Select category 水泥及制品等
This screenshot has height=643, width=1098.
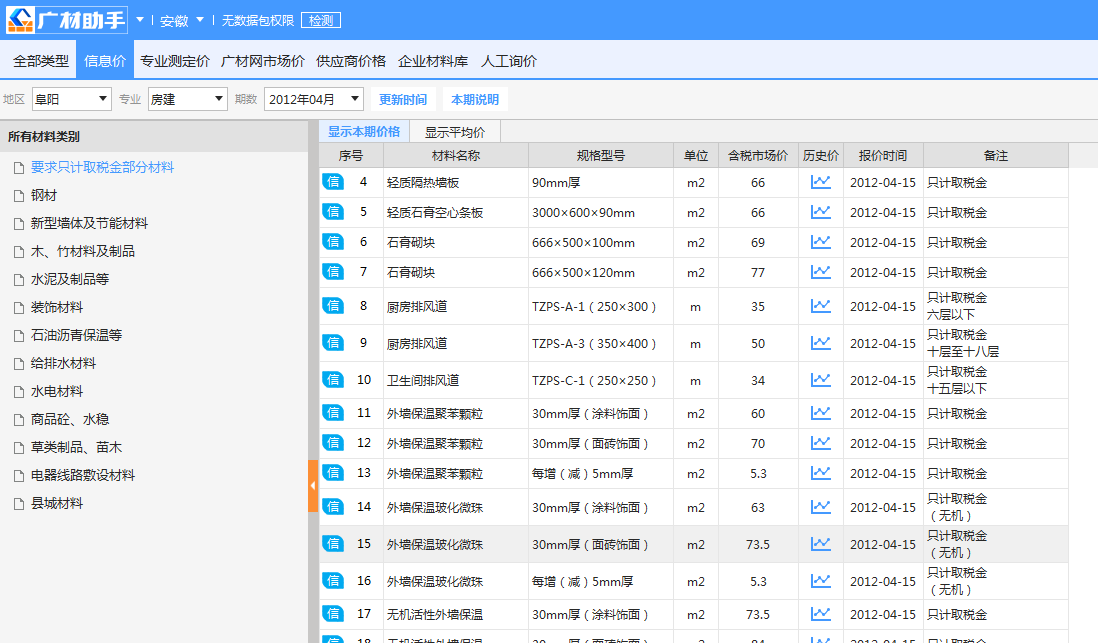coord(69,279)
